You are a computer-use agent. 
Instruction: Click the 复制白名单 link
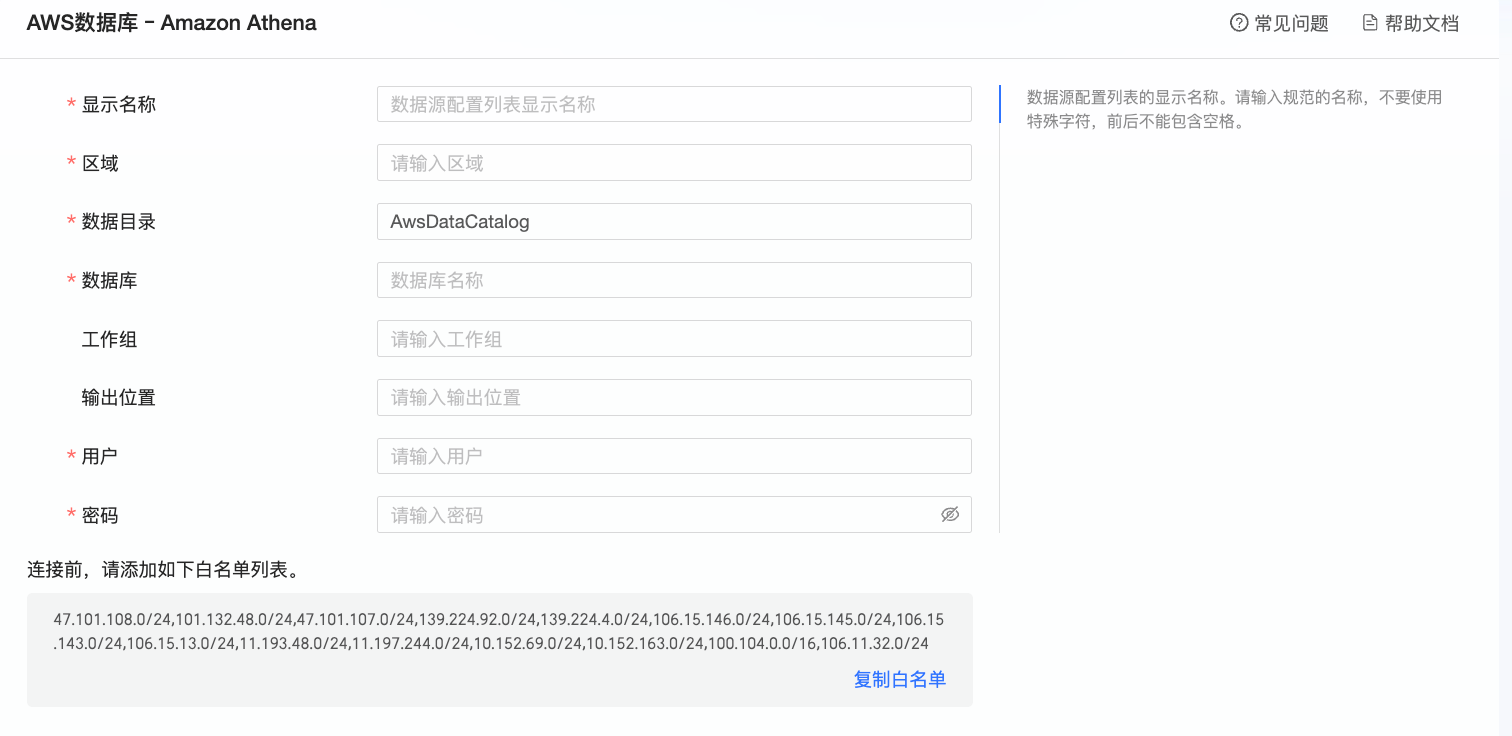[x=899, y=680]
